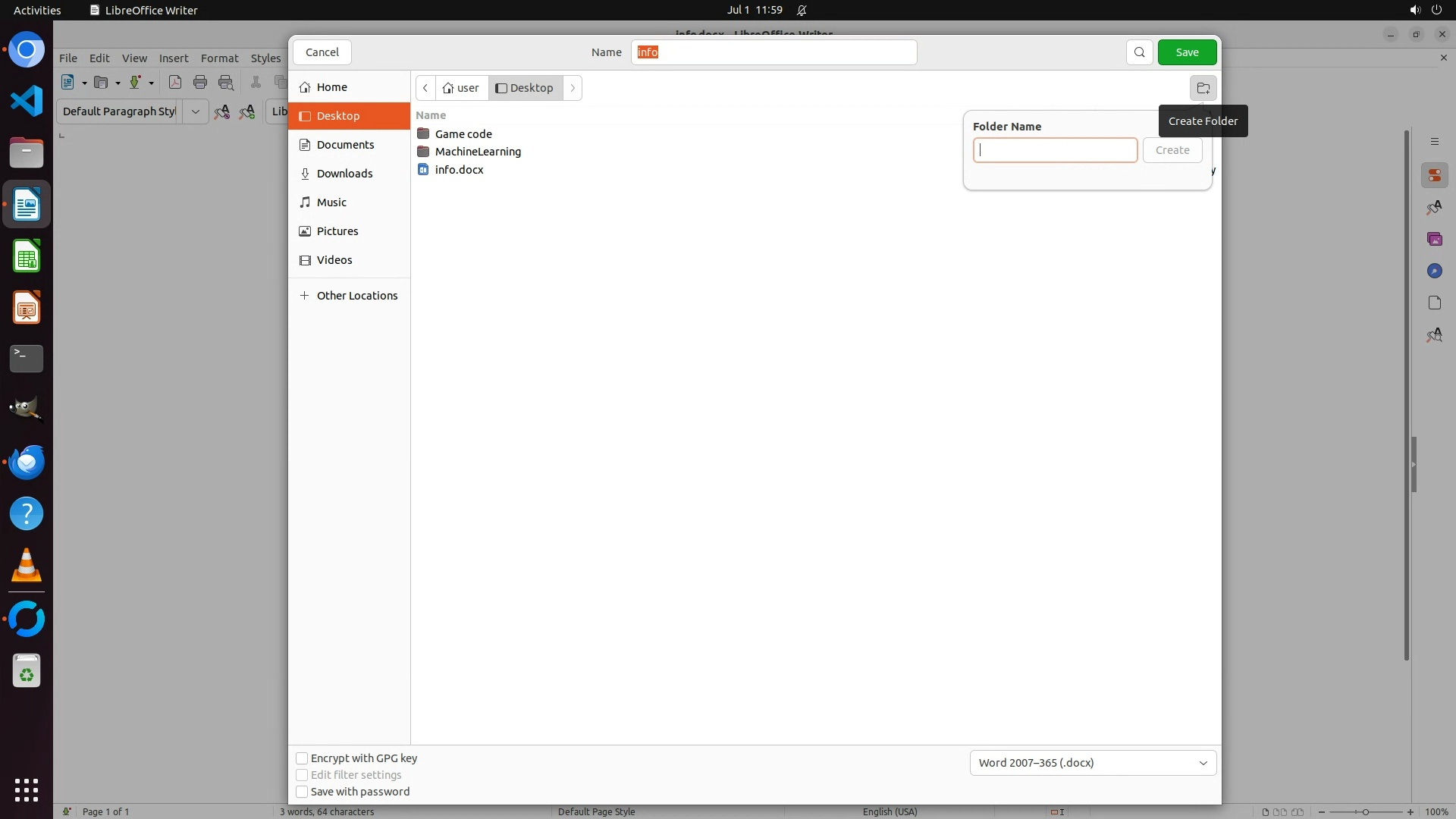The height and width of the screenshot is (819, 1456).
Task: Open the Word 2007–365 file type dropdown
Action: (1093, 763)
